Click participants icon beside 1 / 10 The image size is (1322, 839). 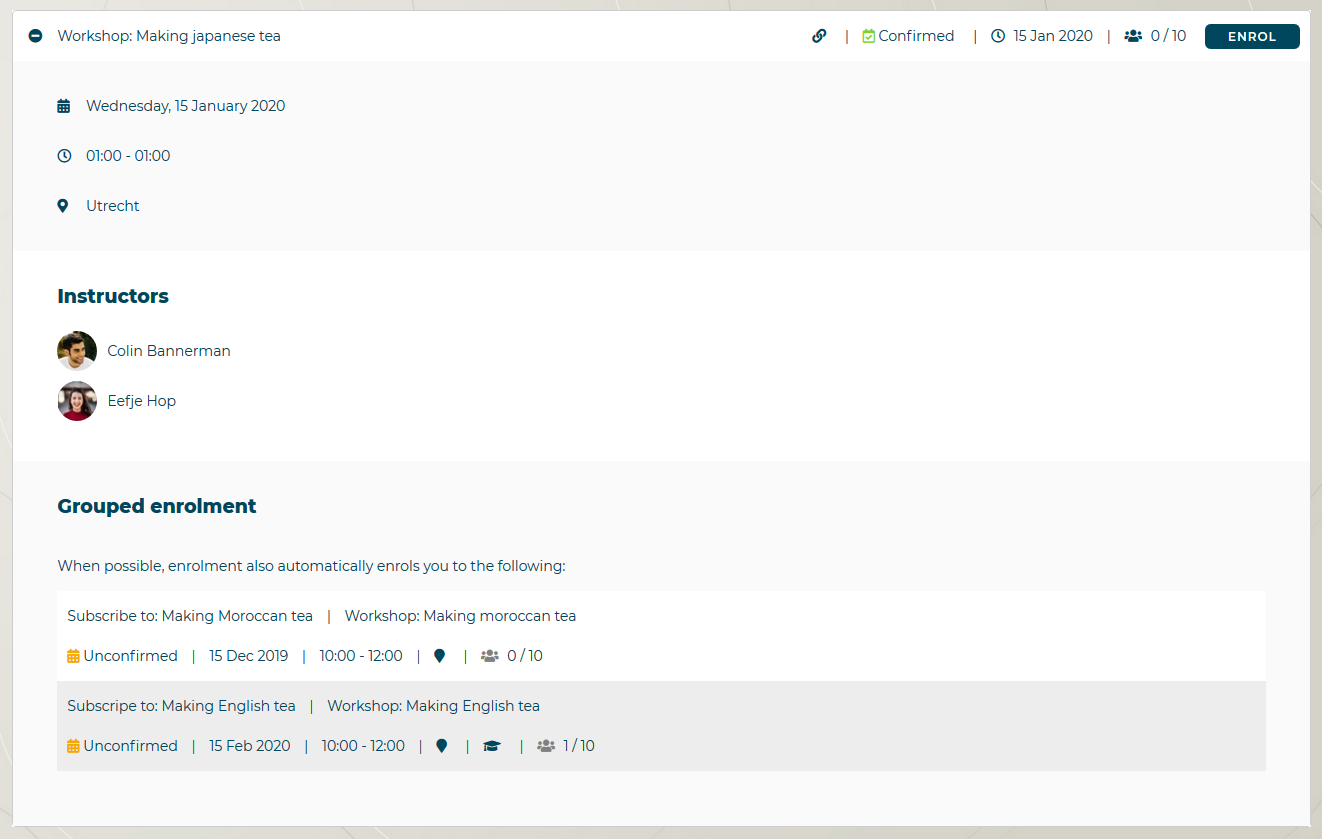coord(545,746)
